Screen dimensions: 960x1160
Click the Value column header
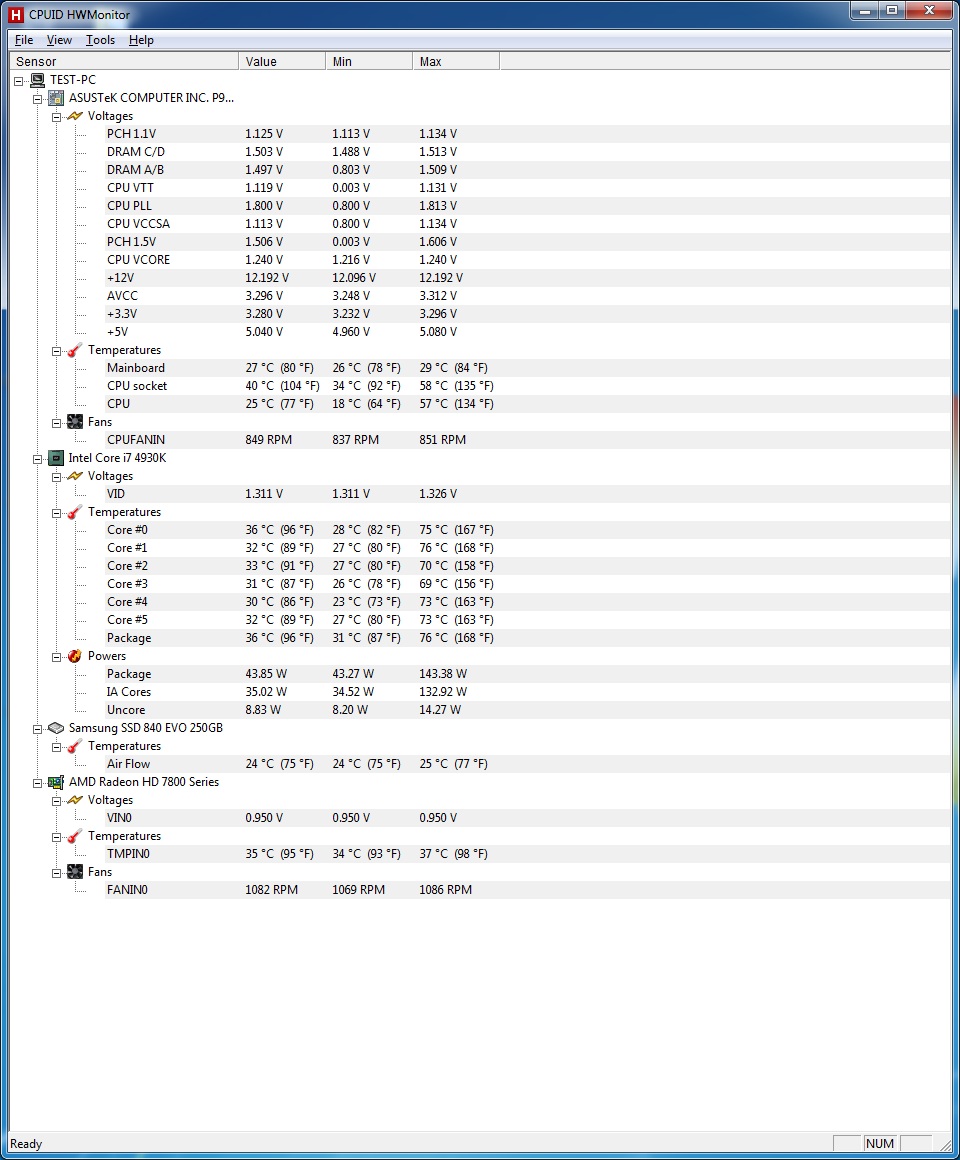(282, 61)
